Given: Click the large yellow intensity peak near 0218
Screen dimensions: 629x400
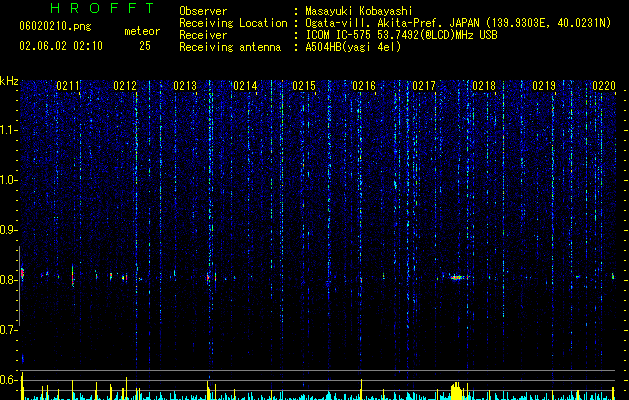Looking at the screenshot, I should point(457,391).
